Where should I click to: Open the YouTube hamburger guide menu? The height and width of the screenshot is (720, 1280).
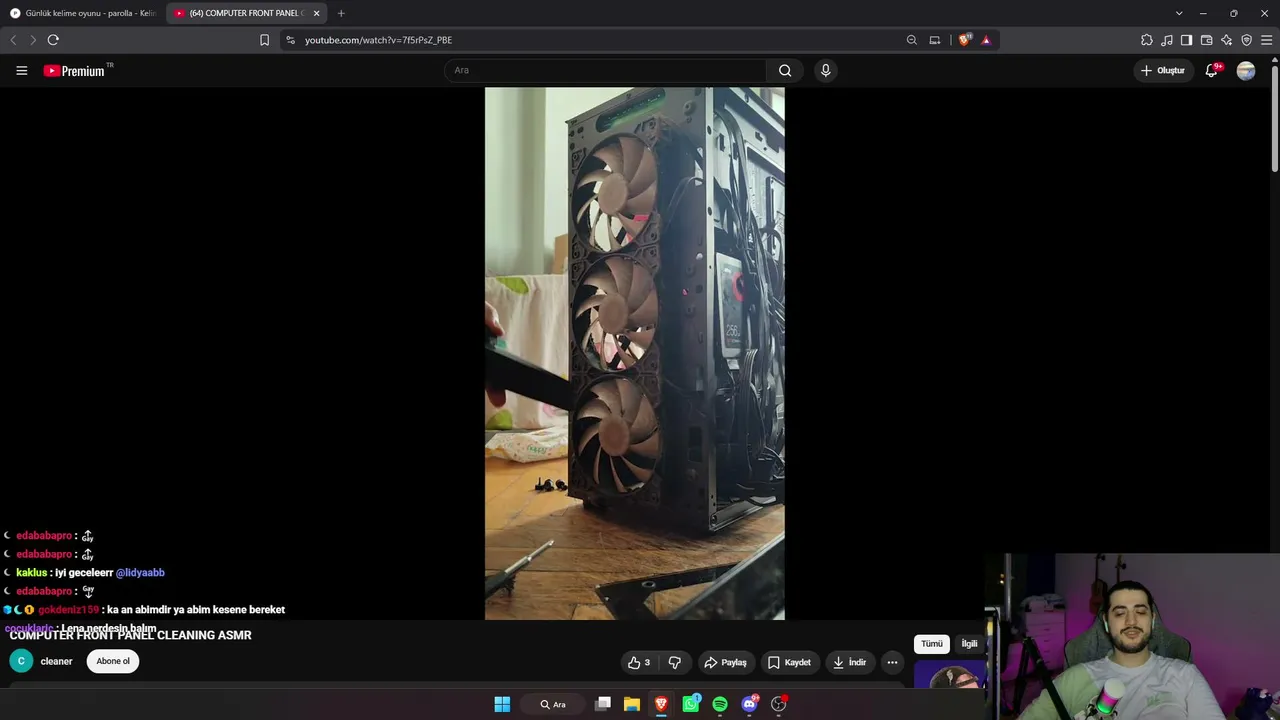21,70
